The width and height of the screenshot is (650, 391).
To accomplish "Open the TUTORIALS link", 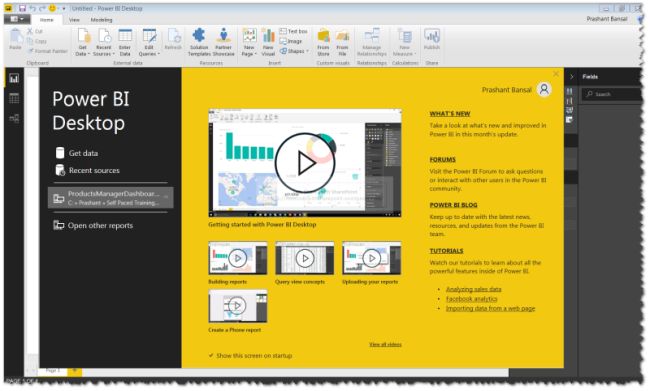I will click(x=446, y=251).
